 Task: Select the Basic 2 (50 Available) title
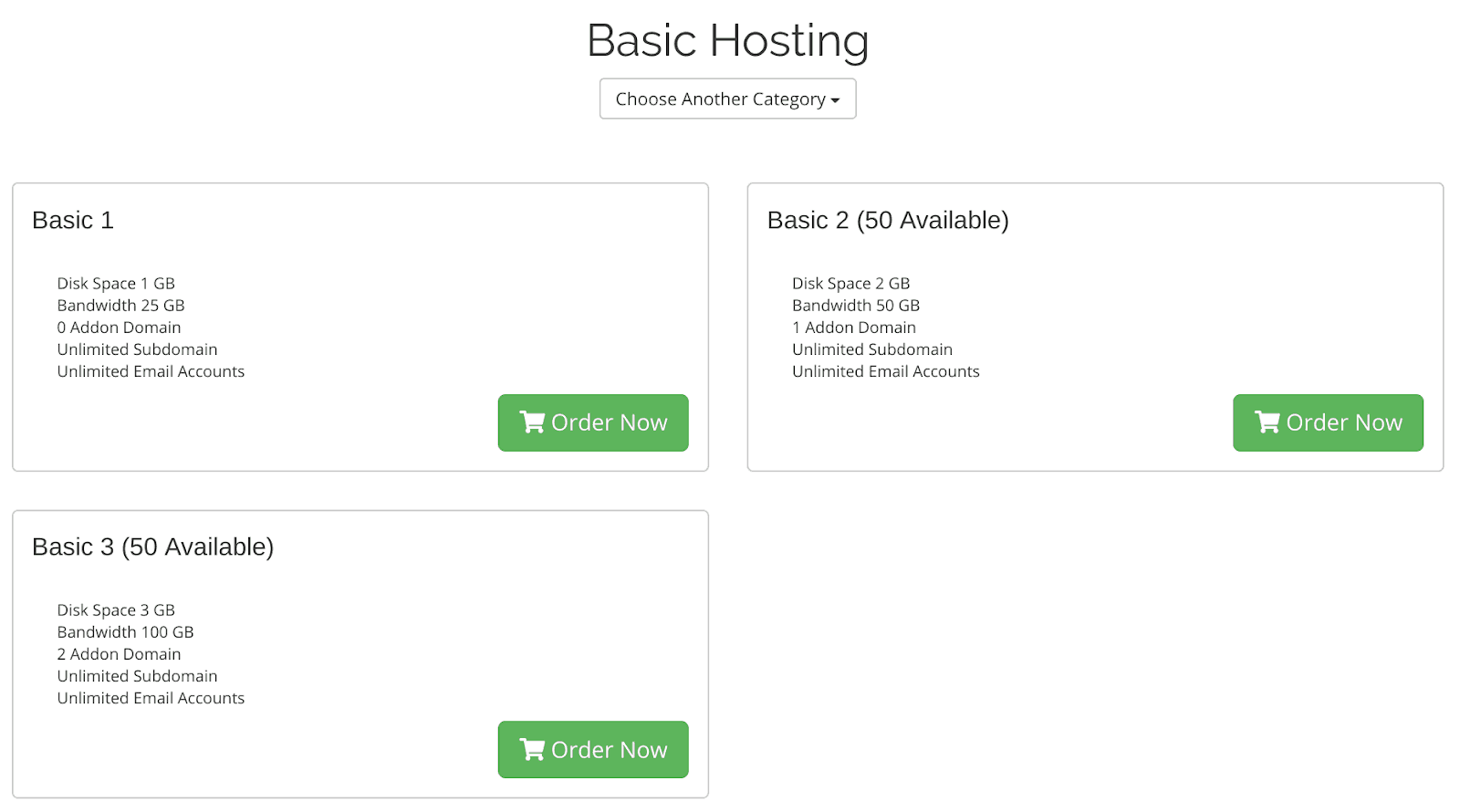point(888,220)
